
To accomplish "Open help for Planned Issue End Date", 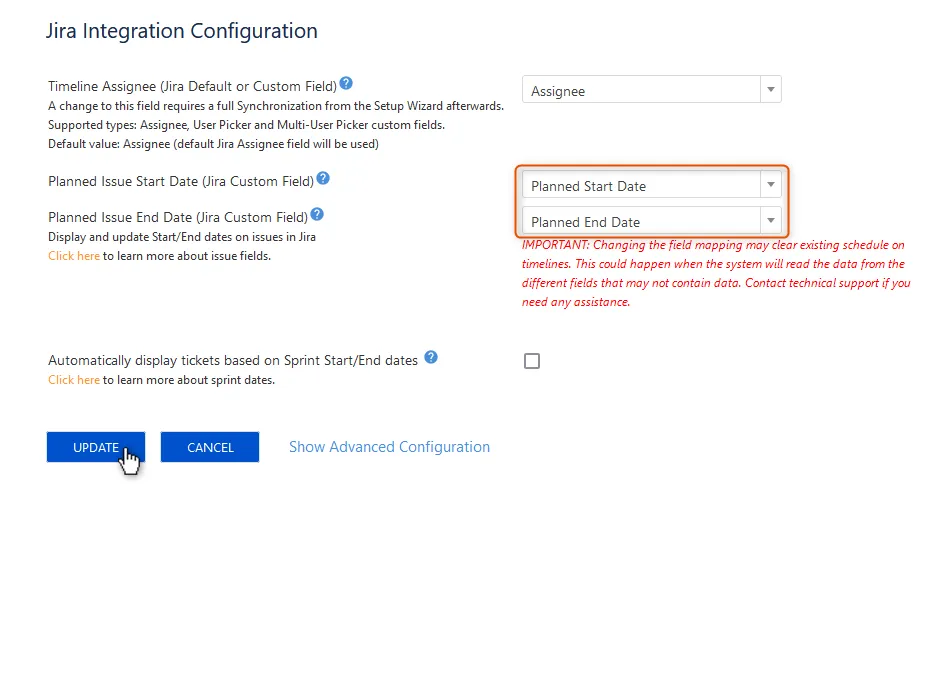I will [317, 214].
